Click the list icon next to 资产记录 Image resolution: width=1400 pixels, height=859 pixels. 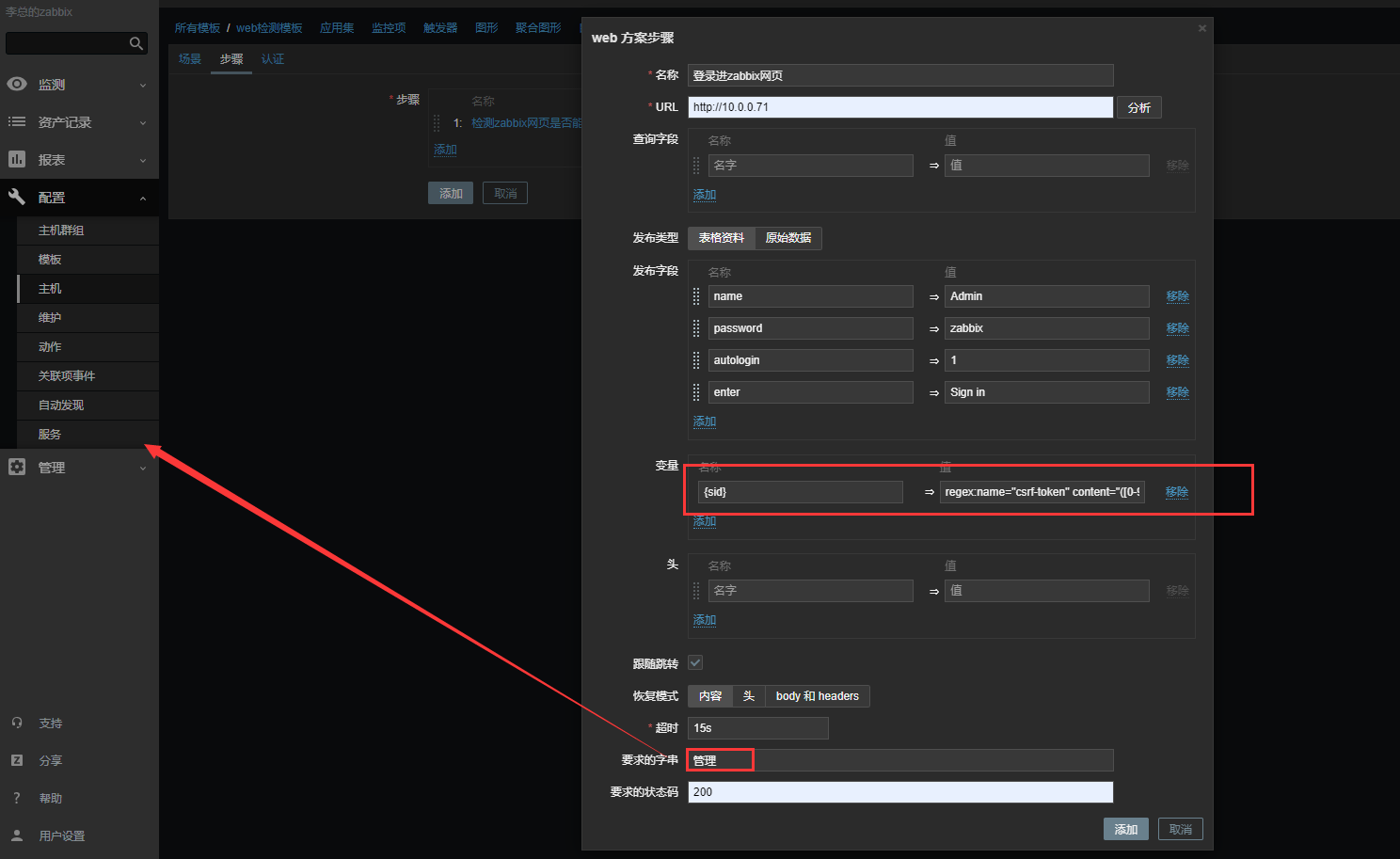[17, 121]
